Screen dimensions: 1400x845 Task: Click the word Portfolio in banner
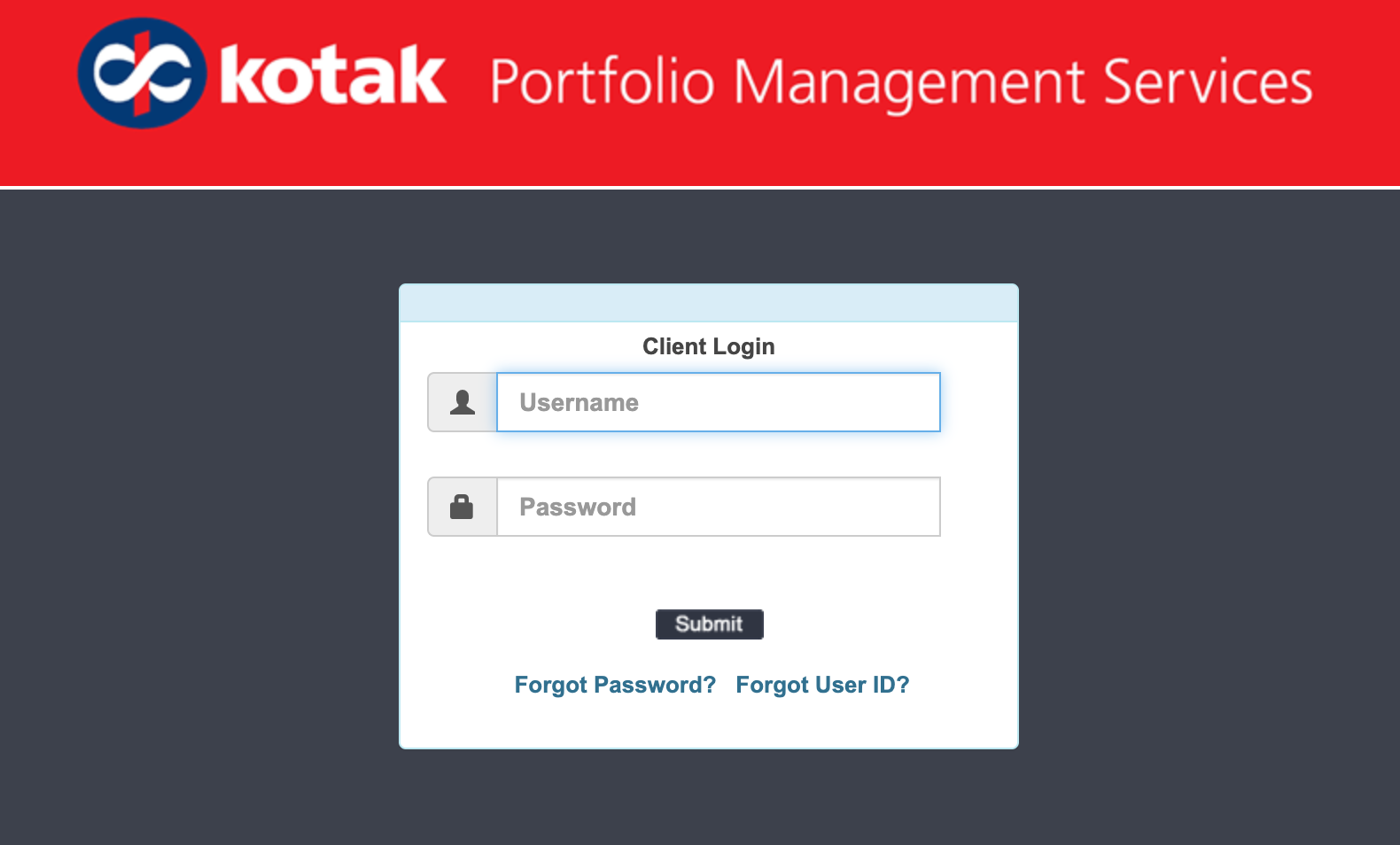coord(602,82)
